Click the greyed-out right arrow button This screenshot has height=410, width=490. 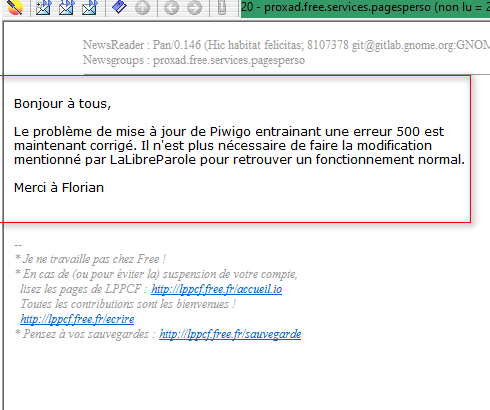click(195, 7)
